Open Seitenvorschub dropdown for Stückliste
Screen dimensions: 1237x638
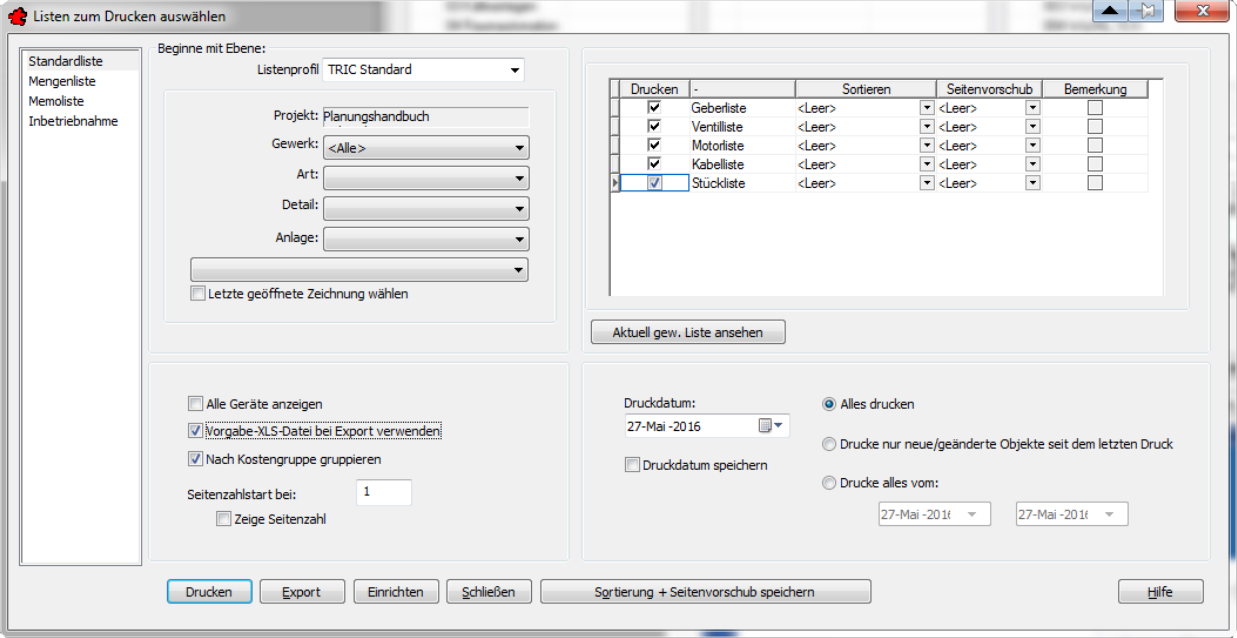[1033, 183]
